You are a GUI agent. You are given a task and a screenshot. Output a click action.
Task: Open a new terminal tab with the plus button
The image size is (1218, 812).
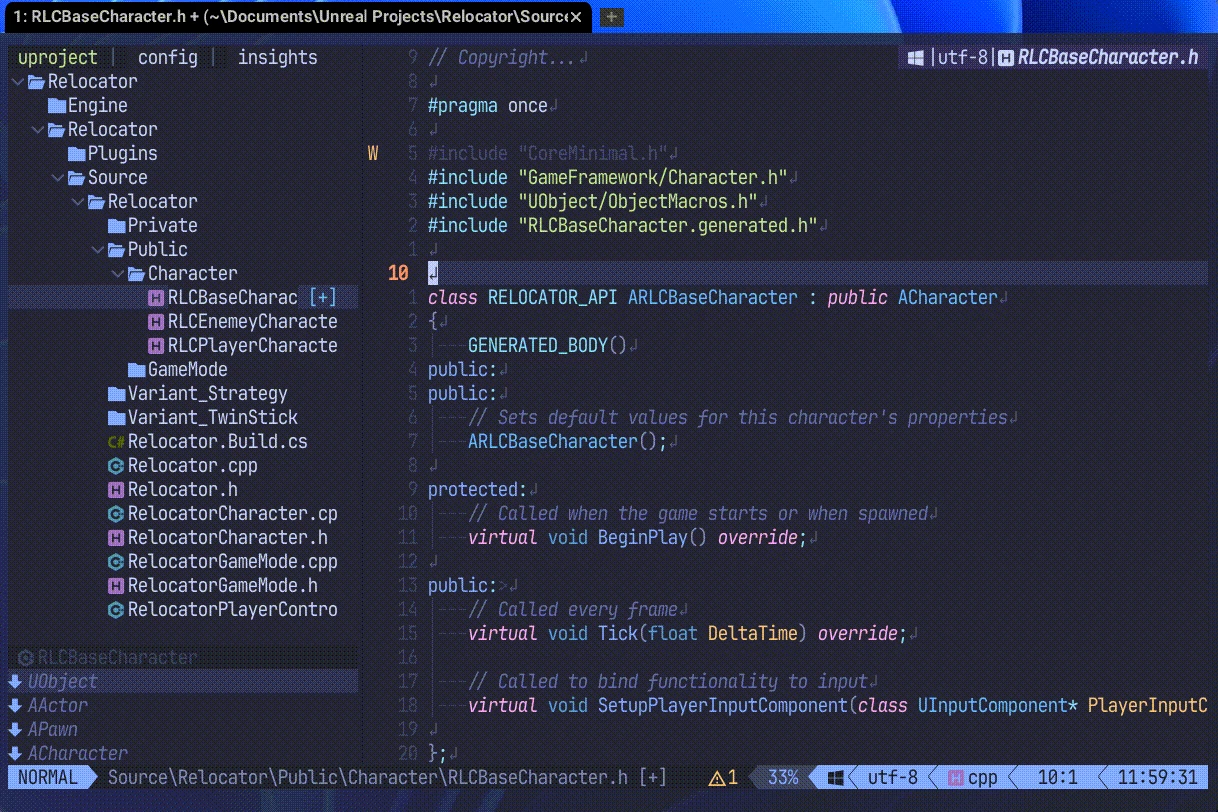[x=610, y=17]
